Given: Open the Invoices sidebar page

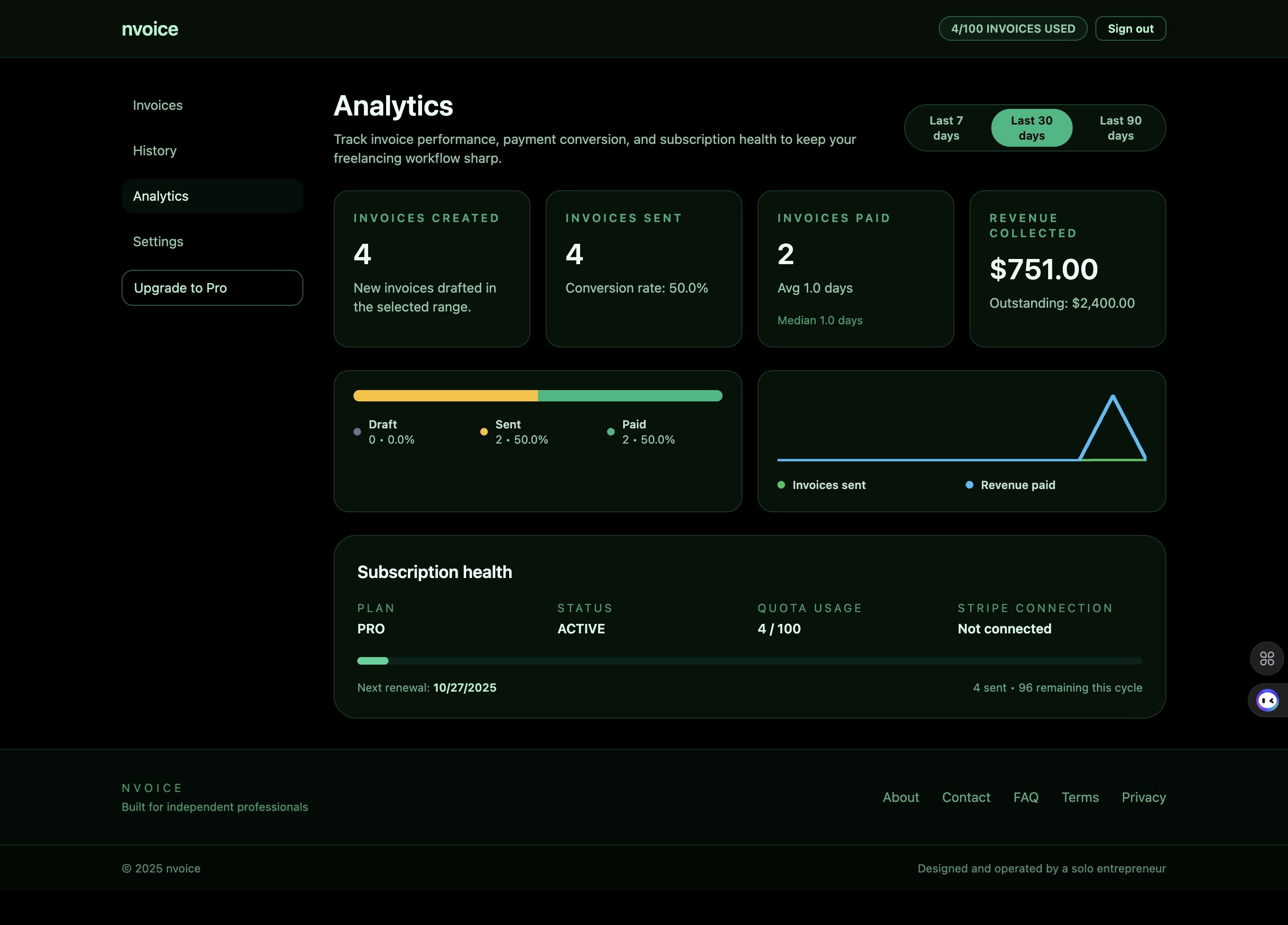Looking at the screenshot, I should [158, 105].
